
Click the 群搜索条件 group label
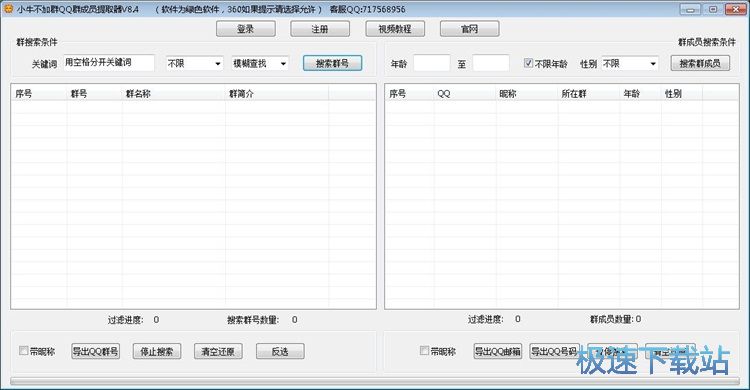(37, 42)
